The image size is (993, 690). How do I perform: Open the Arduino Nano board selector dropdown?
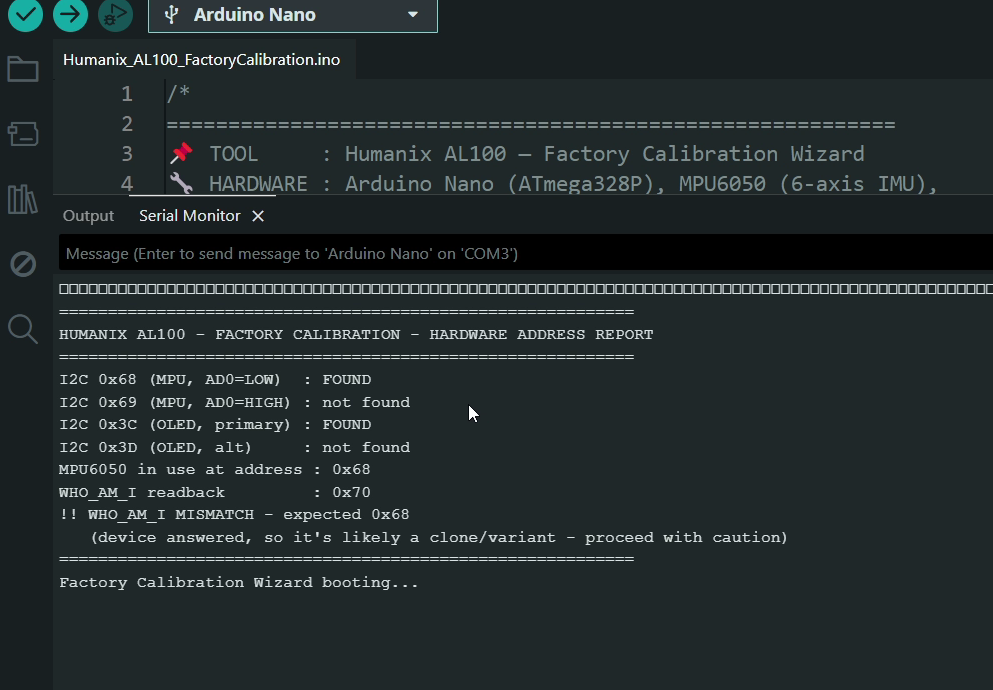[293, 15]
